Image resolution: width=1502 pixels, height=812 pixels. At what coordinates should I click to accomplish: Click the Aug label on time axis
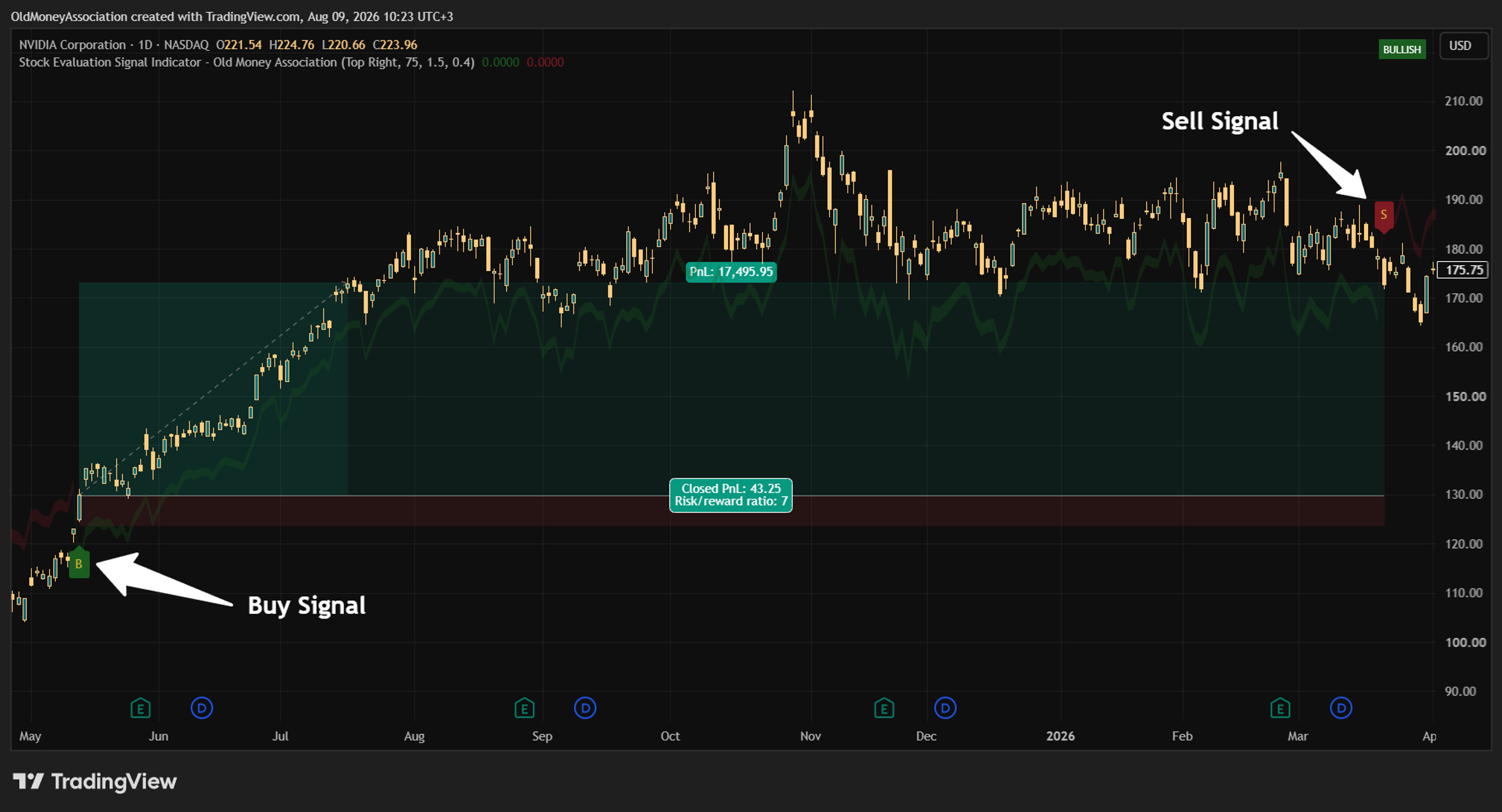(x=414, y=736)
